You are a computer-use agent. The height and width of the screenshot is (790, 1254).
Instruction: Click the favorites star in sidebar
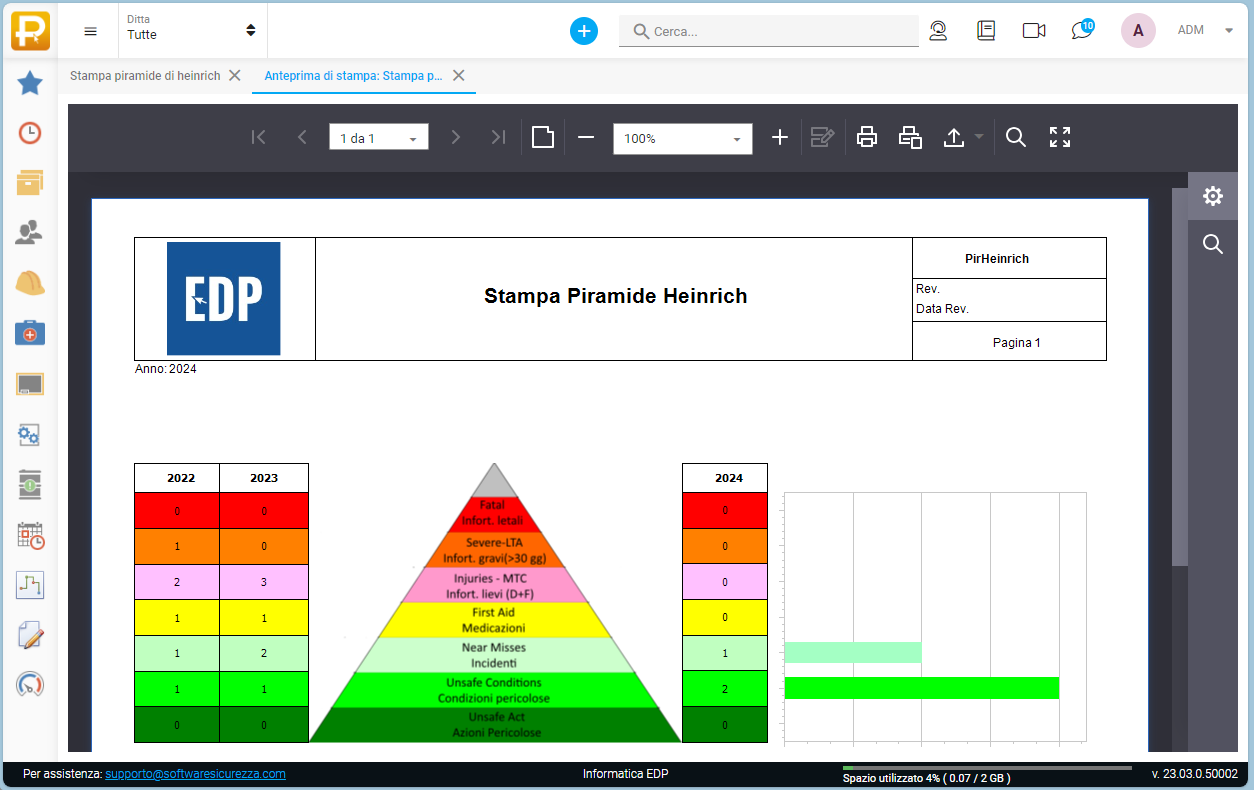[x=30, y=83]
